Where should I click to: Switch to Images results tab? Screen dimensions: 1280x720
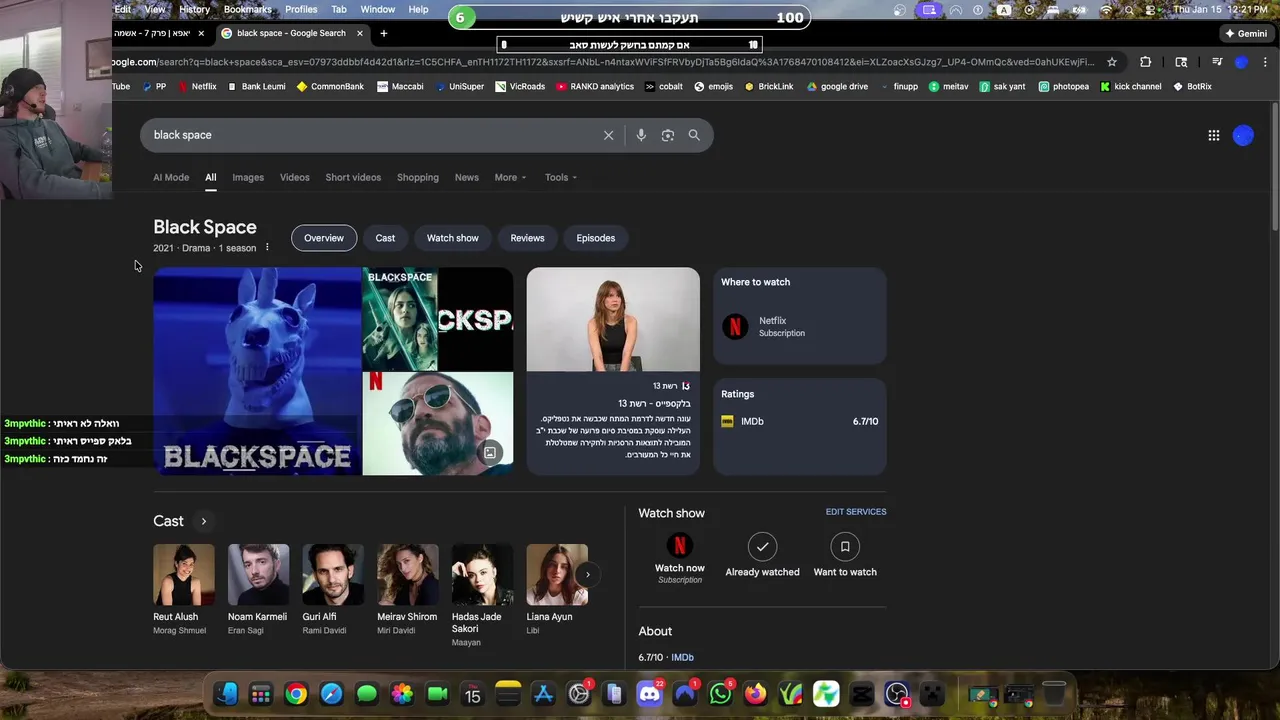tap(248, 177)
